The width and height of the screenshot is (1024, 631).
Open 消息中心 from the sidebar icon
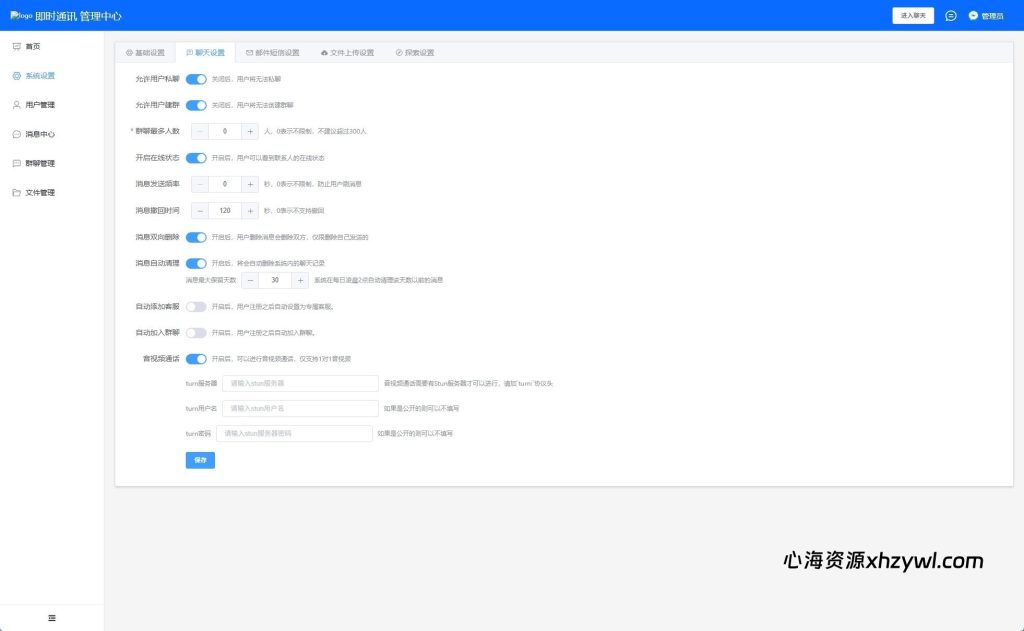[x=17, y=133]
